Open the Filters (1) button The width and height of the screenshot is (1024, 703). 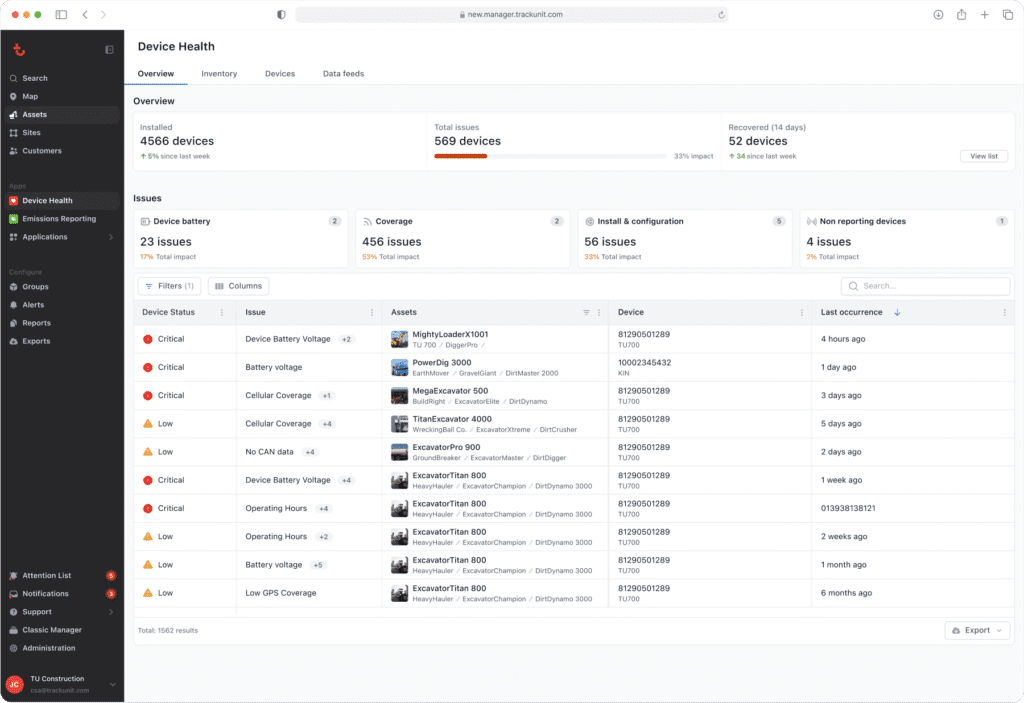[169, 286]
